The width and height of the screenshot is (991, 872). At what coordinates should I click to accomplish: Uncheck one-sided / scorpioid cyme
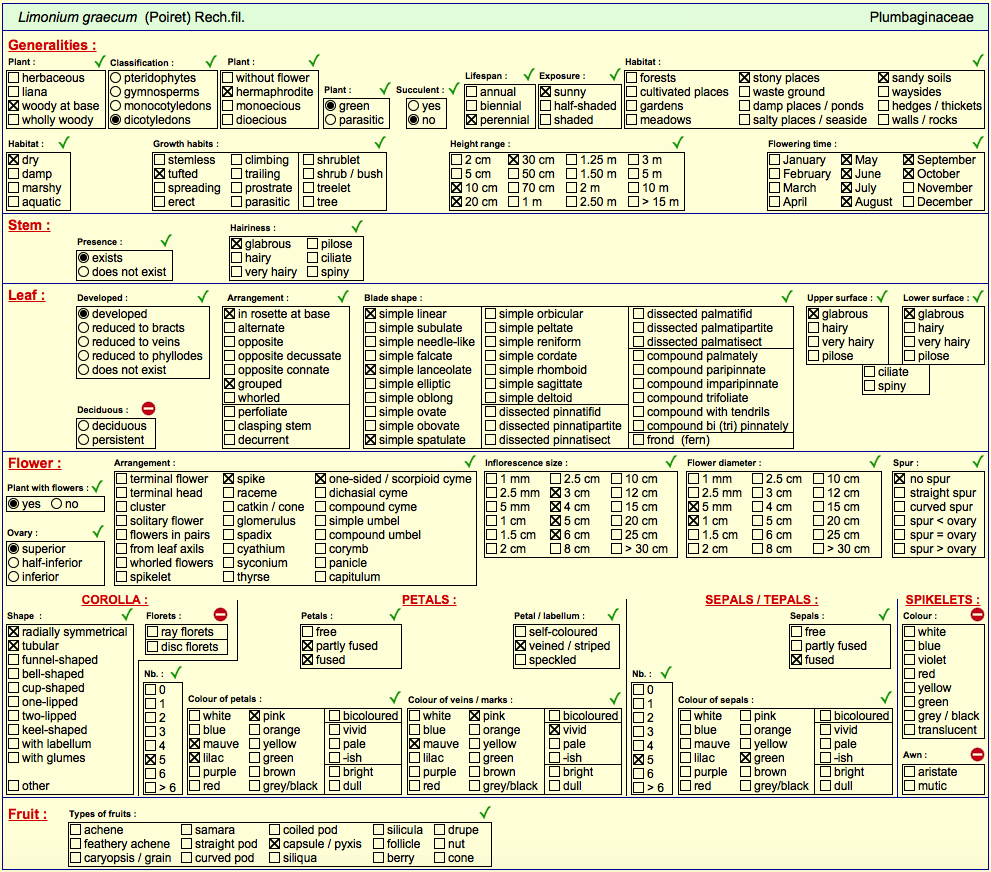click(320, 479)
